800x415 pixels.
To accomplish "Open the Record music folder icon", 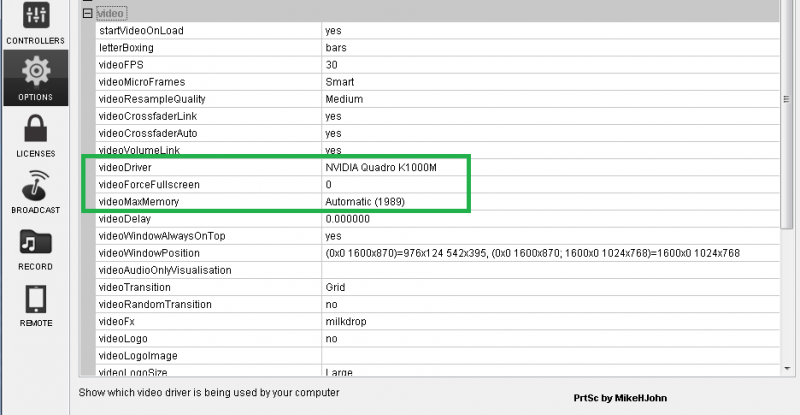I will [x=36, y=242].
